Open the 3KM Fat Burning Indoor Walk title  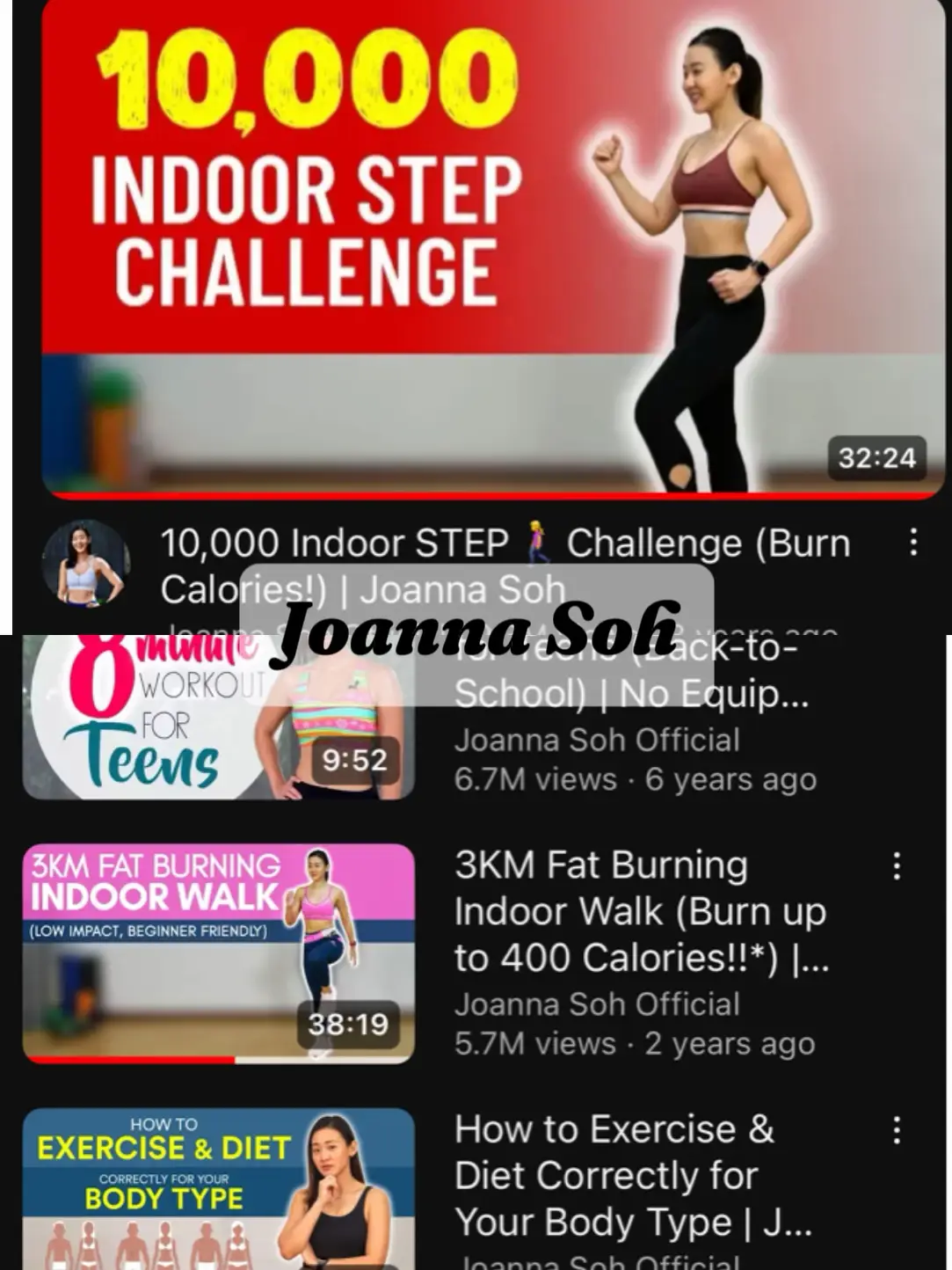pos(642,911)
